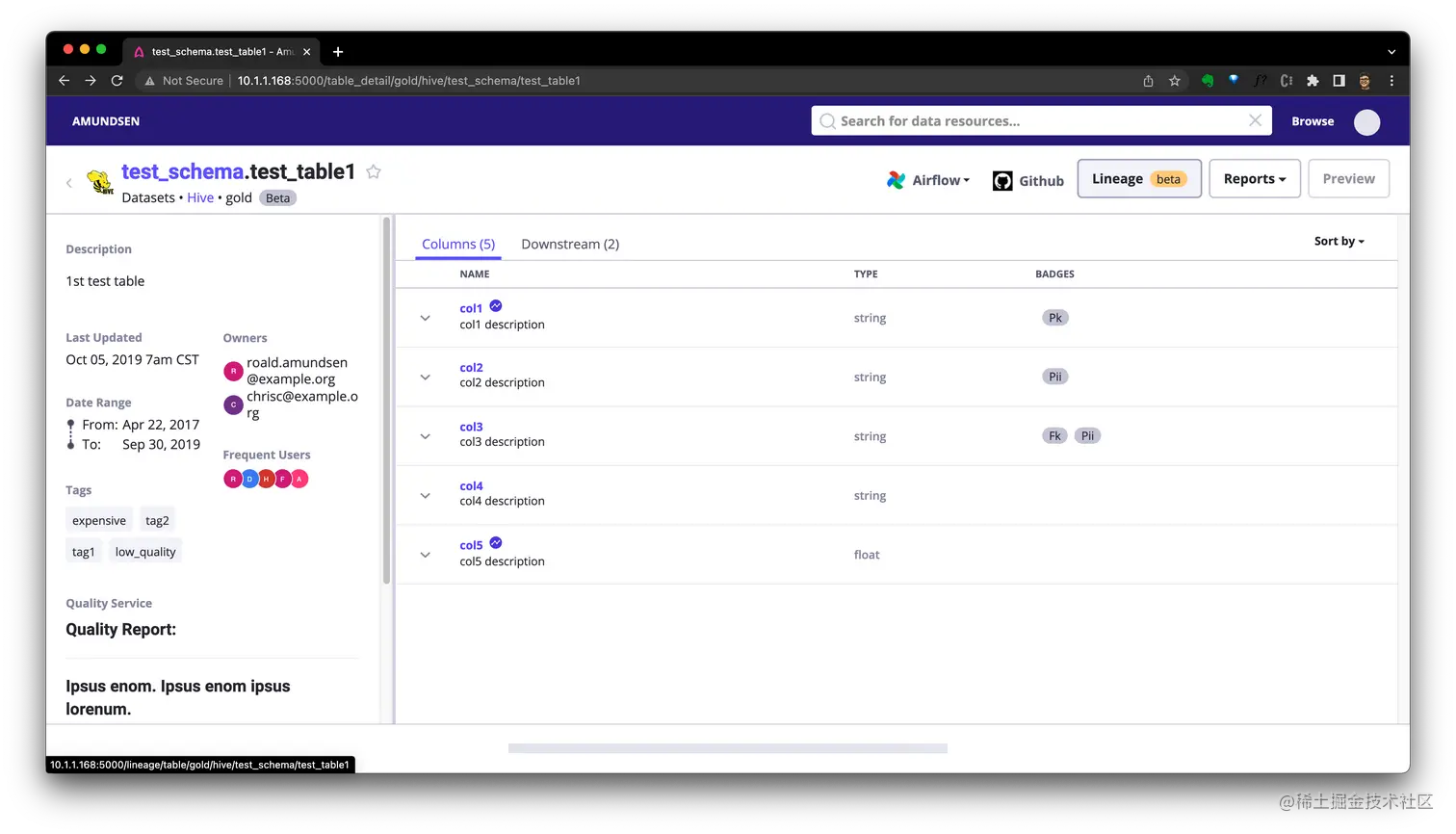Screen dimensions: 1456x834
Task: Expand the col2 row details
Action: [425, 378]
